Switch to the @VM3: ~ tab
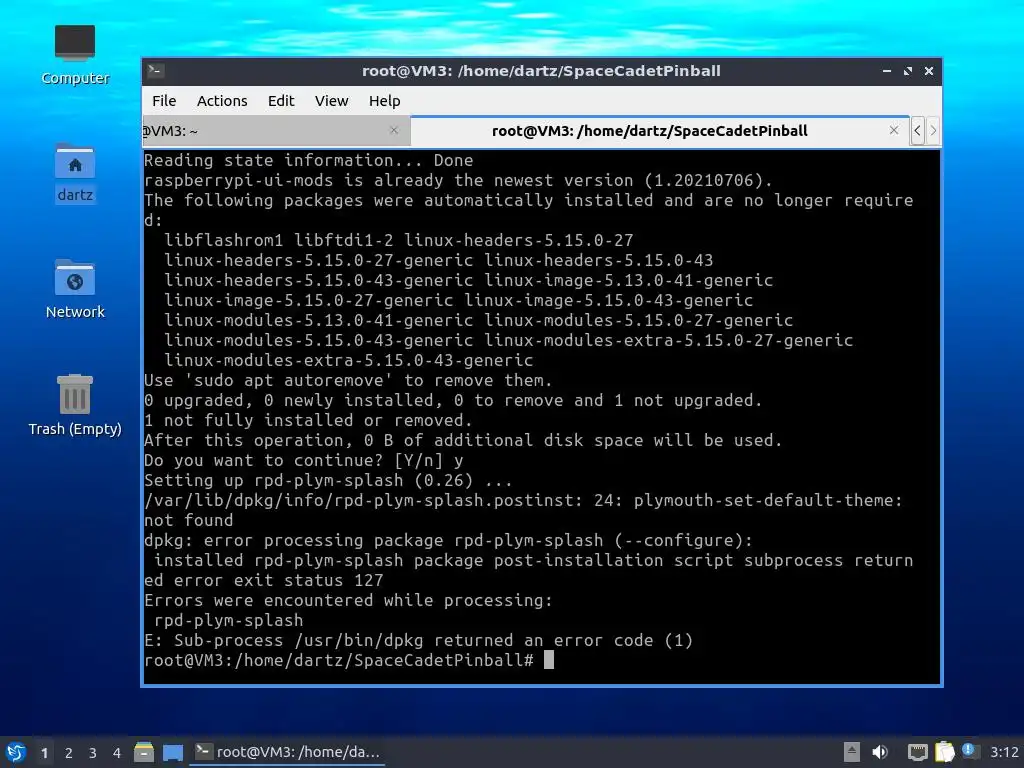This screenshot has height=768, width=1024. pos(274,131)
